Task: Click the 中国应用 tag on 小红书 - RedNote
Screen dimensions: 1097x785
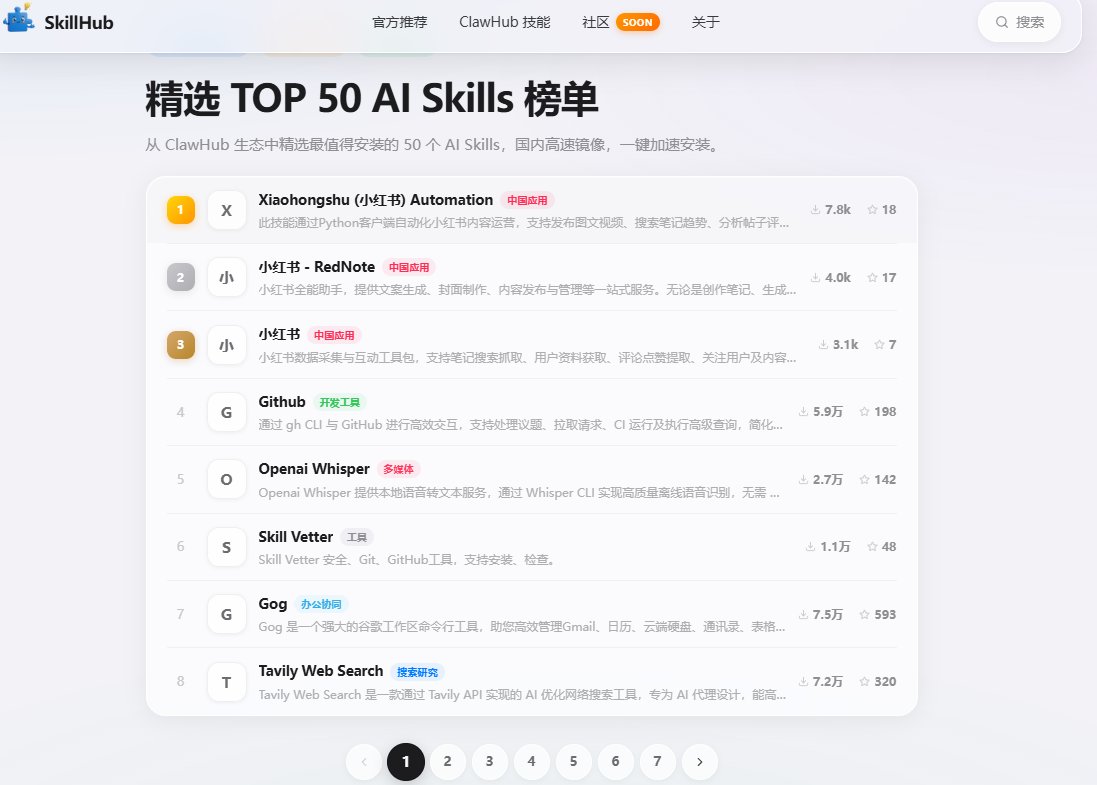Action: [409, 268]
